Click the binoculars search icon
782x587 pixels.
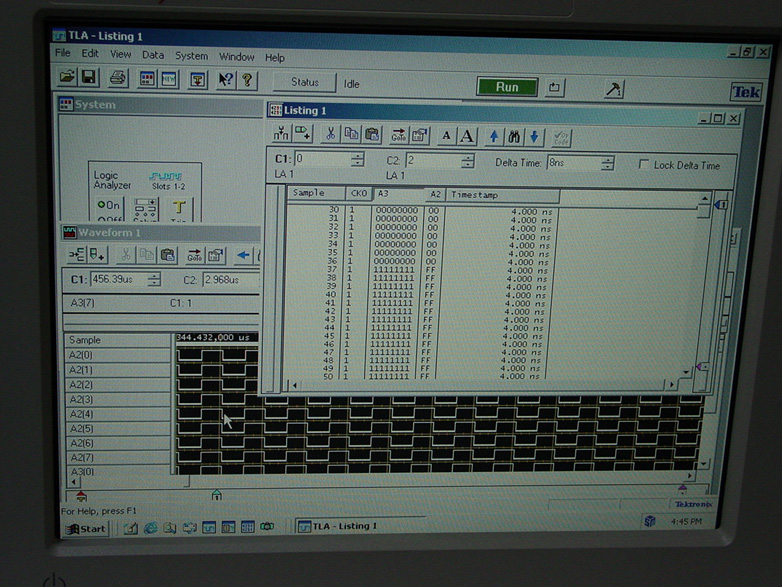[x=514, y=137]
